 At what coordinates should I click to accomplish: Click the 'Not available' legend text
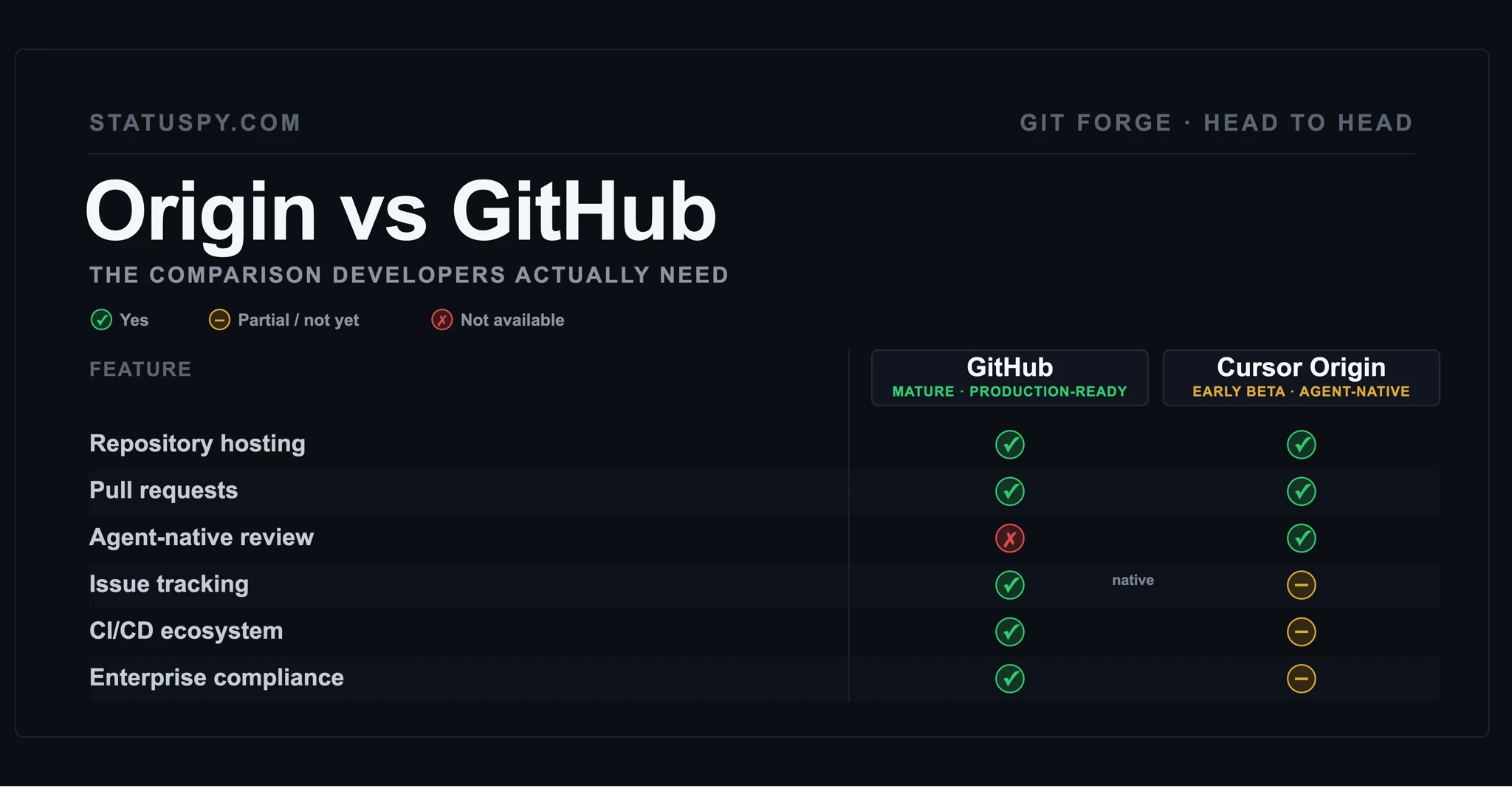coord(512,320)
